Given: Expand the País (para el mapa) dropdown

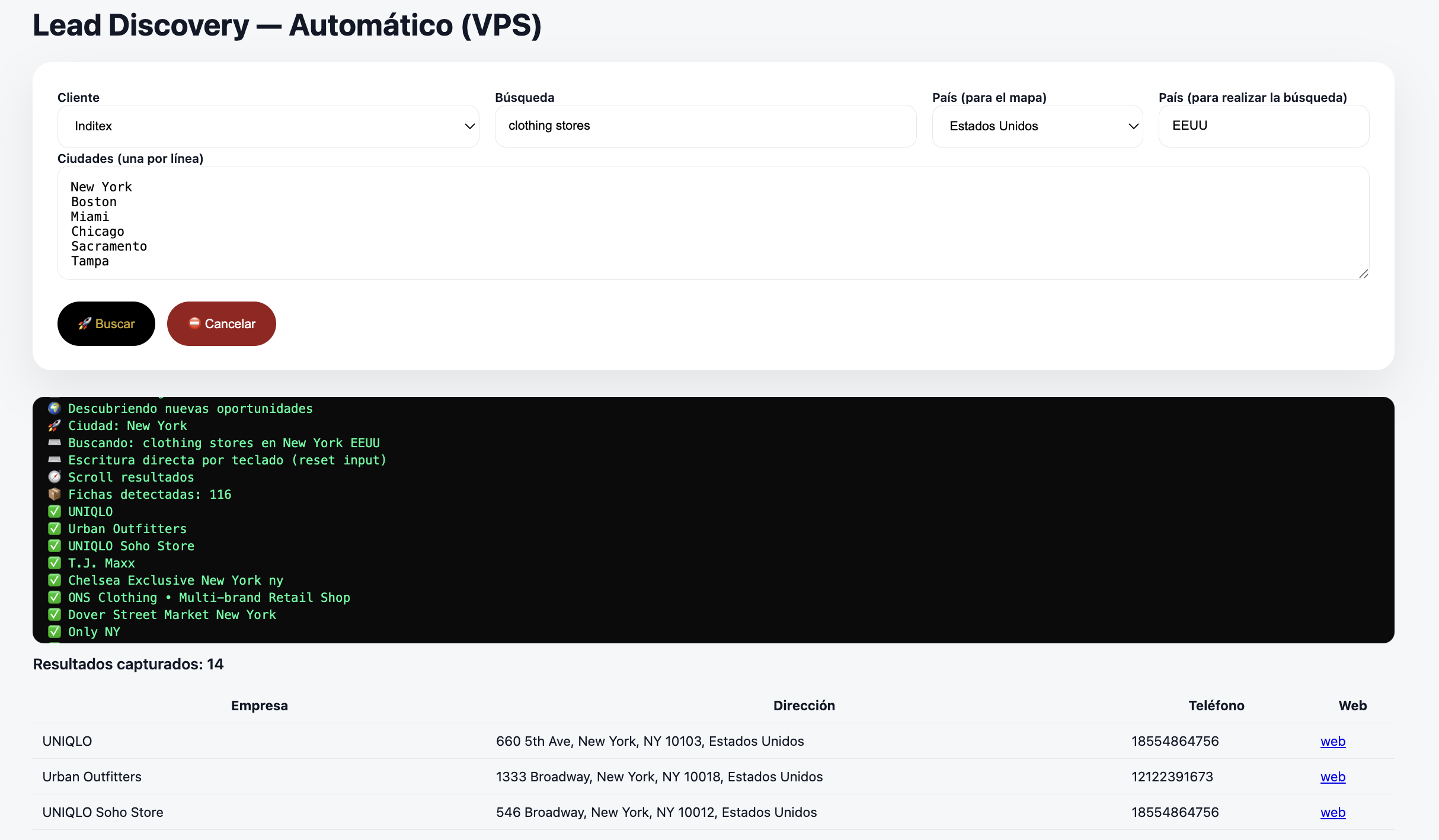Looking at the screenshot, I should [1037, 126].
